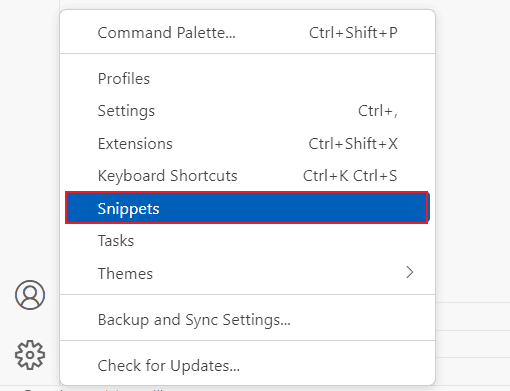Open Backup and Sync Settings
This screenshot has height=391, width=510.
point(247,319)
